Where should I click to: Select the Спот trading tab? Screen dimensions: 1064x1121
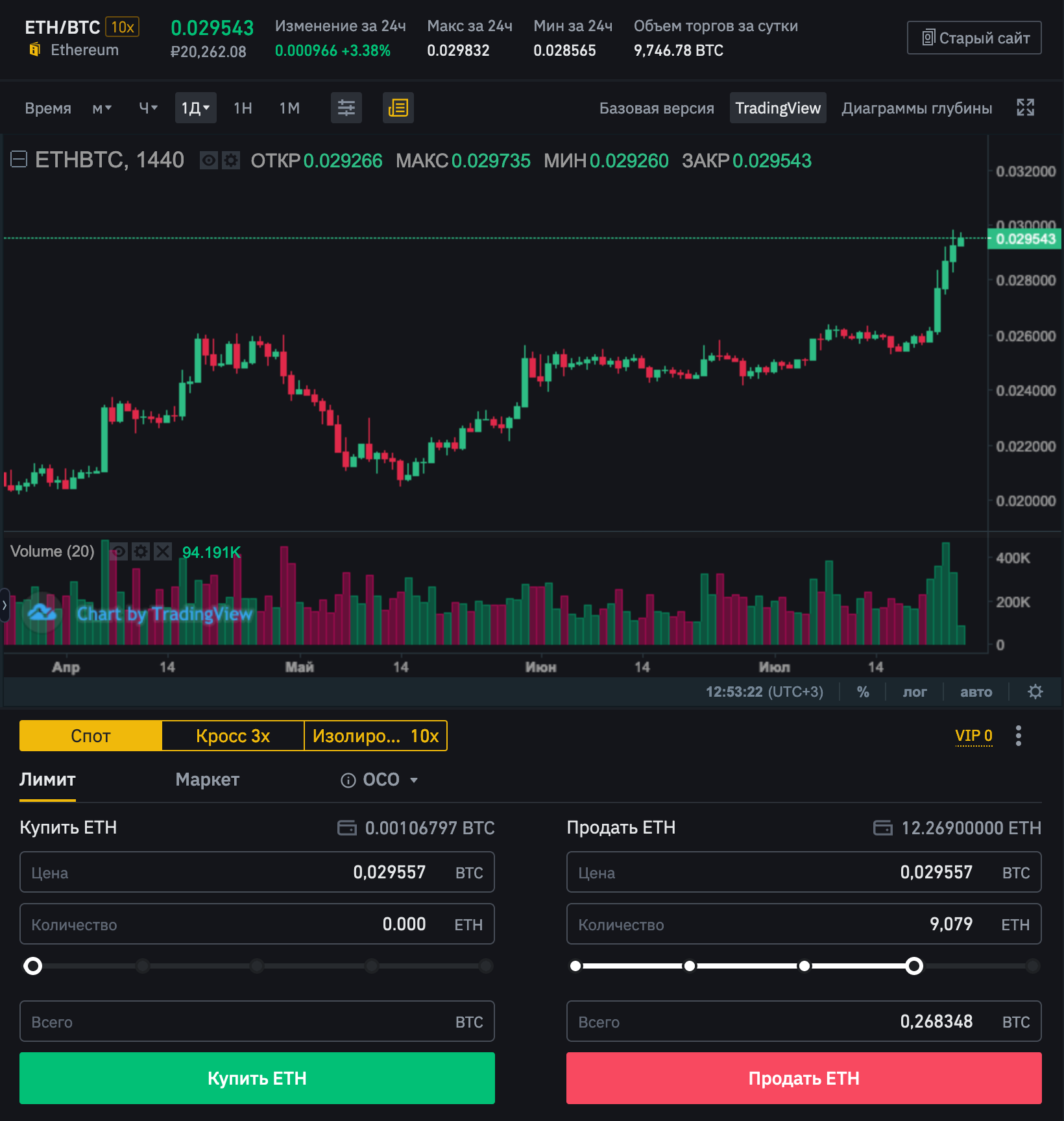[91, 736]
